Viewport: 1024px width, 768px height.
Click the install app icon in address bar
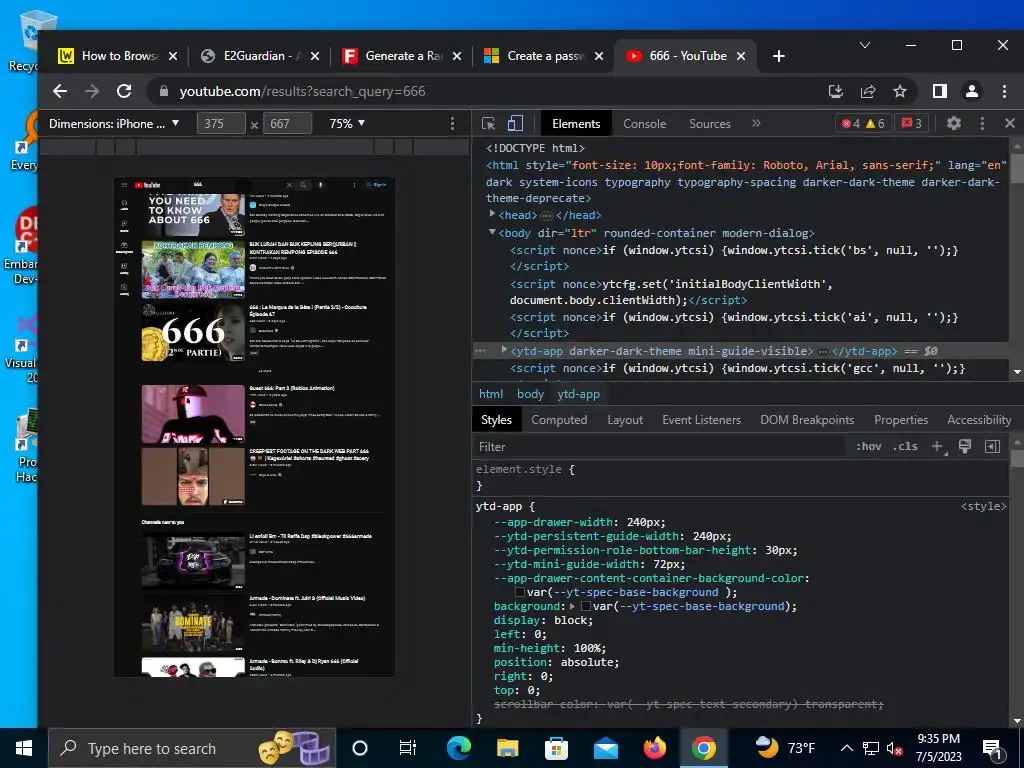pyautogui.click(x=836, y=91)
